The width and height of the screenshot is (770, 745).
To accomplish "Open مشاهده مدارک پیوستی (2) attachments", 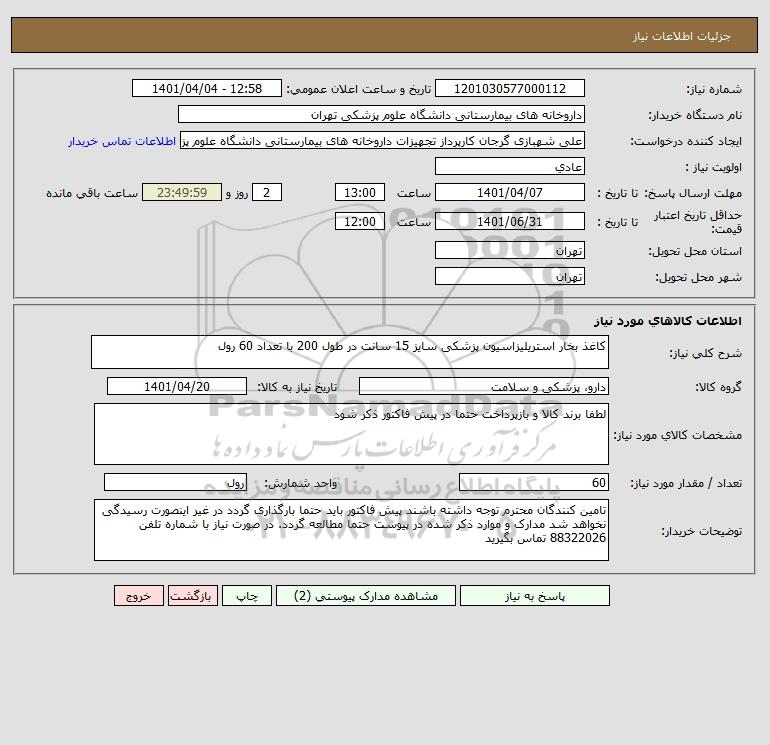I will point(366,596).
